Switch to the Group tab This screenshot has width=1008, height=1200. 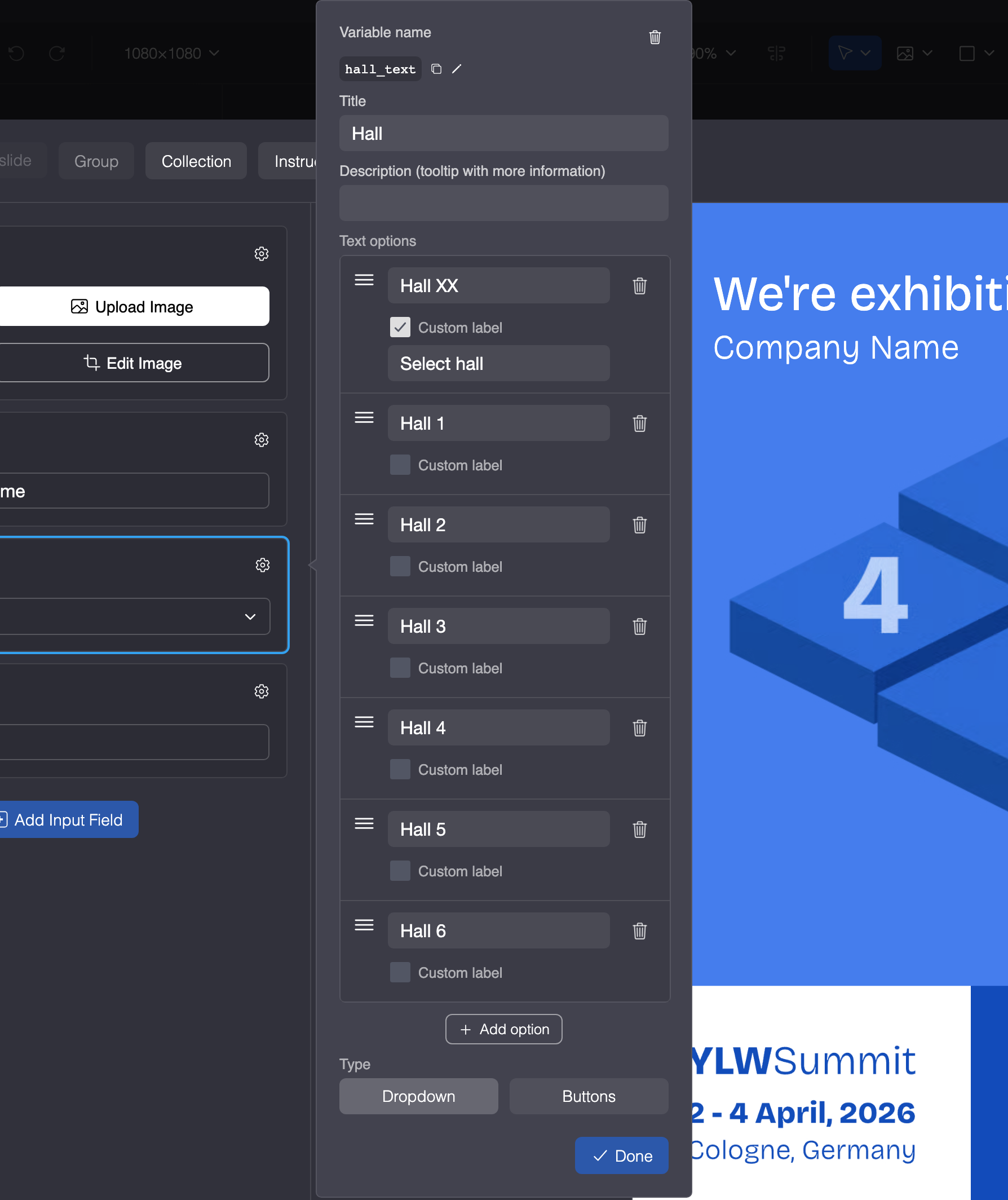click(x=96, y=161)
